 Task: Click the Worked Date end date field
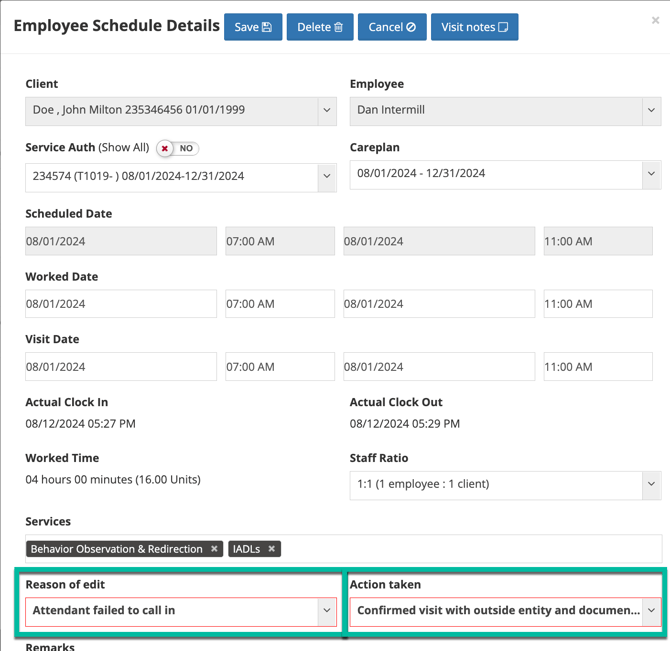(x=439, y=304)
